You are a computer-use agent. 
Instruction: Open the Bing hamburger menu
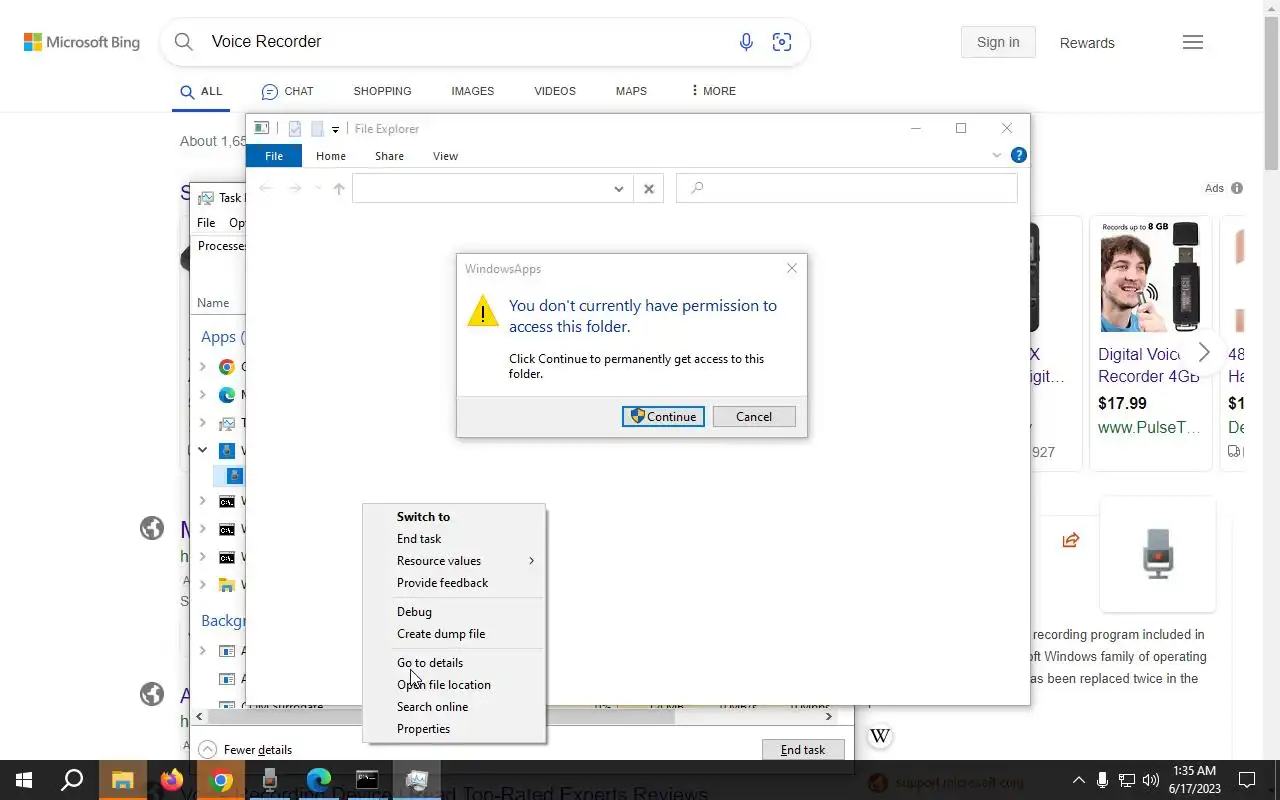coord(1193,42)
